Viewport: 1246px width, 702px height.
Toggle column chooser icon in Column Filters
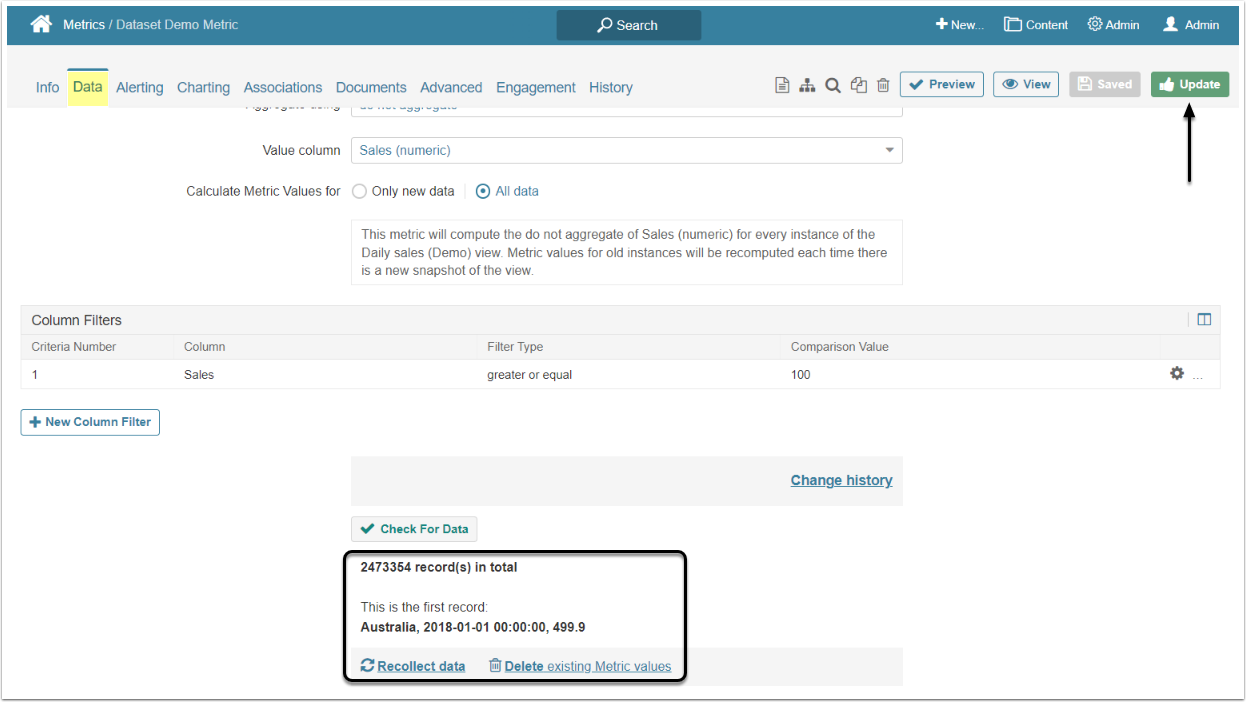point(1204,320)
